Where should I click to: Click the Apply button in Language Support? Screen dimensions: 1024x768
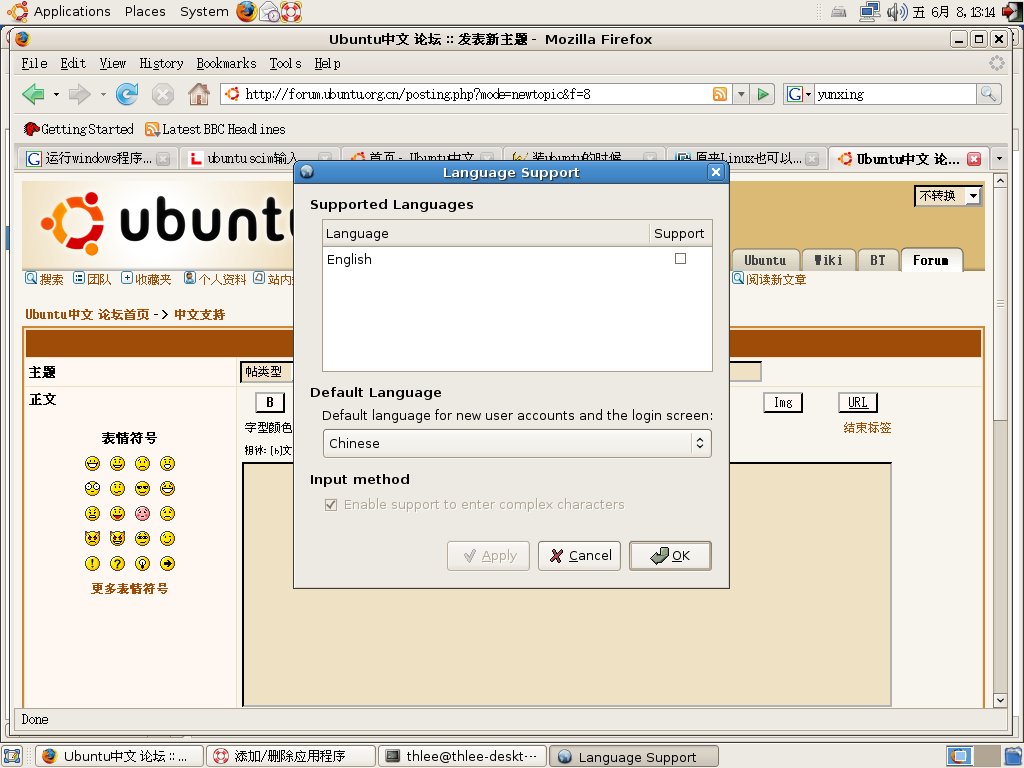point(488,556)
